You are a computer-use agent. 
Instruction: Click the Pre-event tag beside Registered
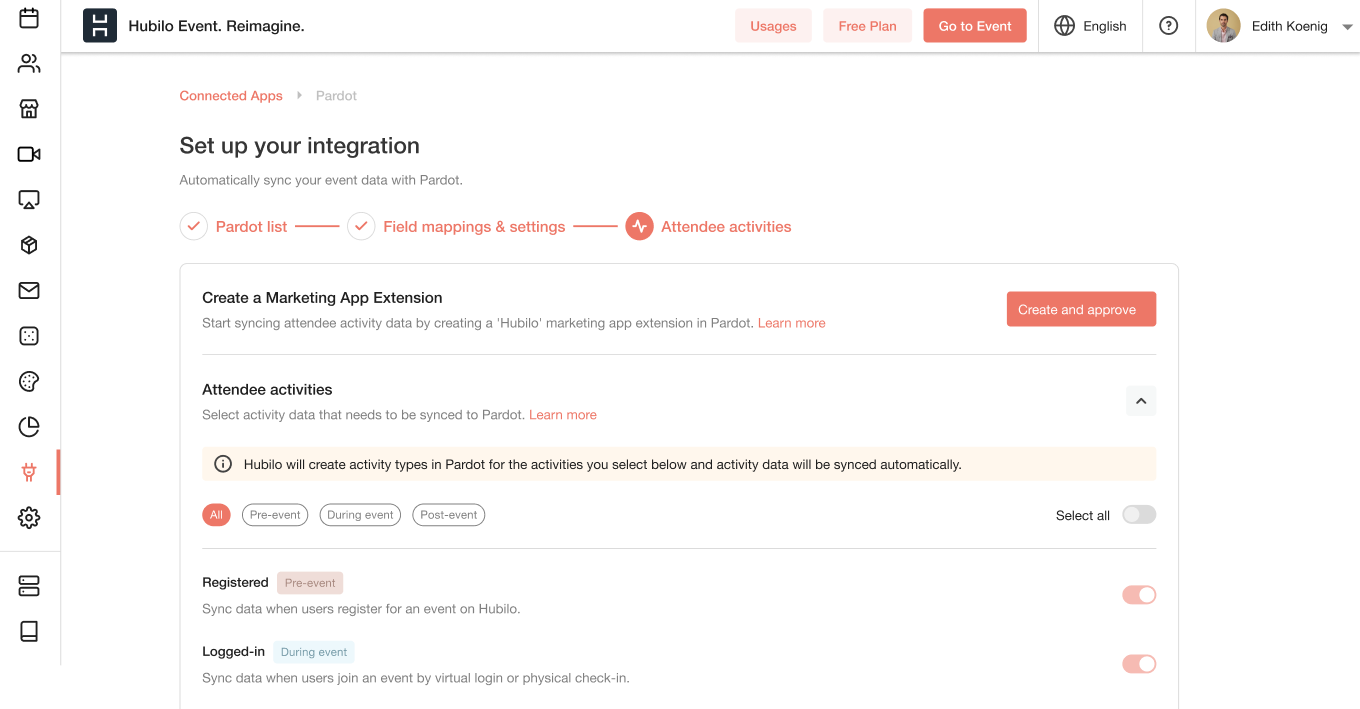310,583
